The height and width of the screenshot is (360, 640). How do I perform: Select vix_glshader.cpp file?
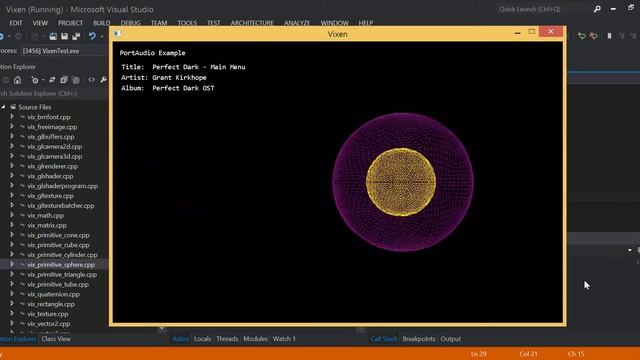pyautogui.click(x=50, y=176)
